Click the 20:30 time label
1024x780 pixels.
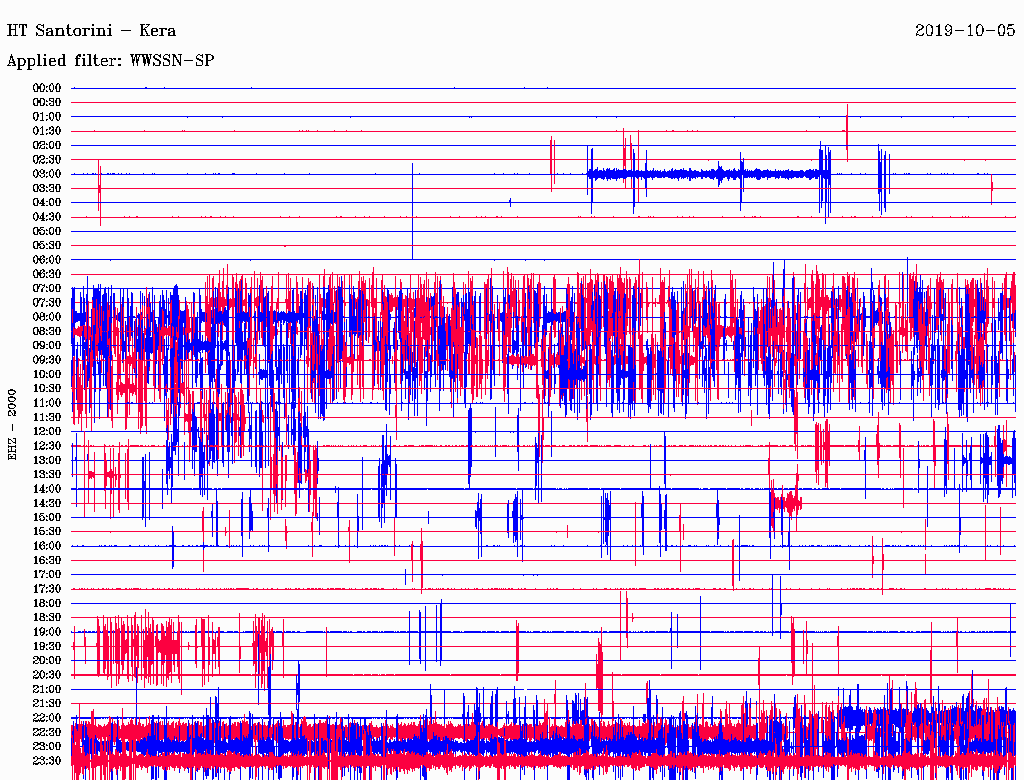pyautogui.click(x=47, y=674)
